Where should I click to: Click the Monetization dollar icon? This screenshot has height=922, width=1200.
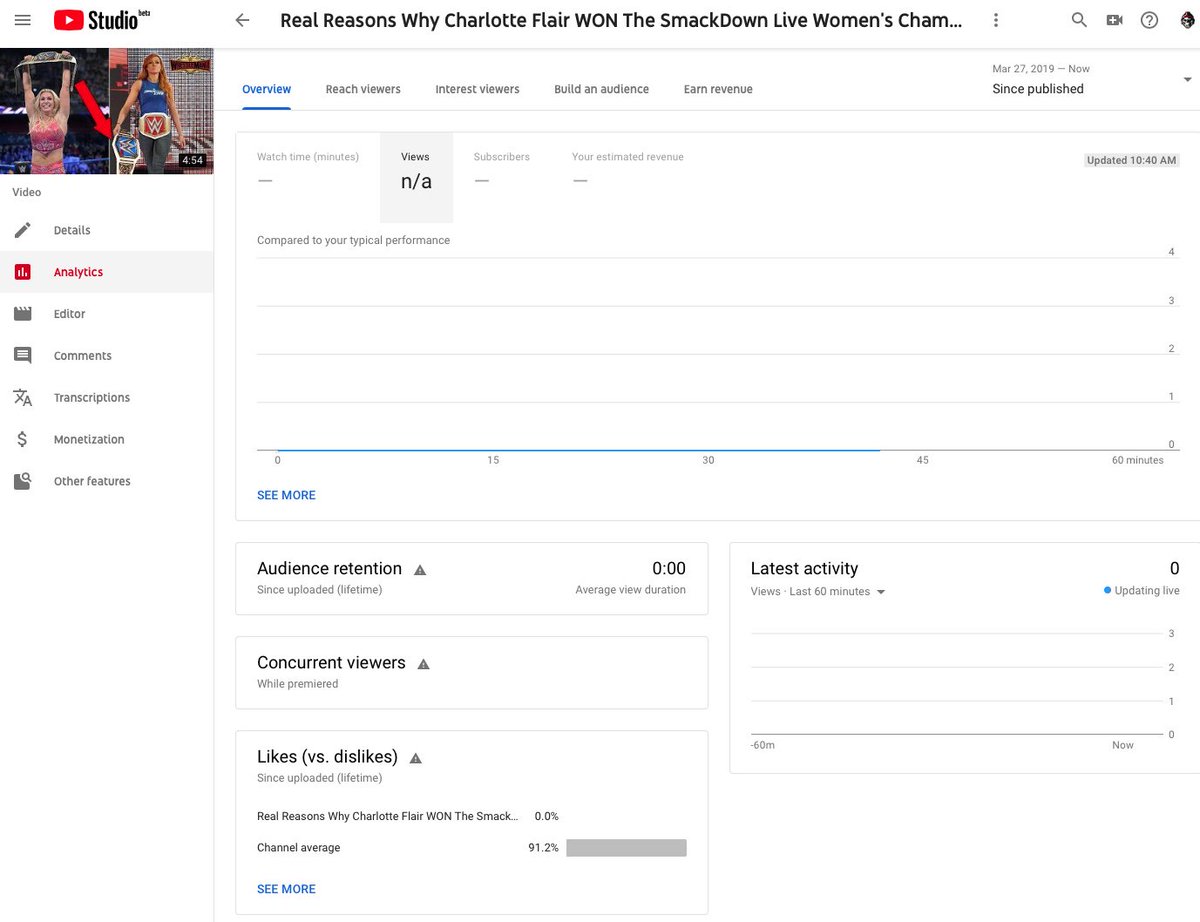23,440
